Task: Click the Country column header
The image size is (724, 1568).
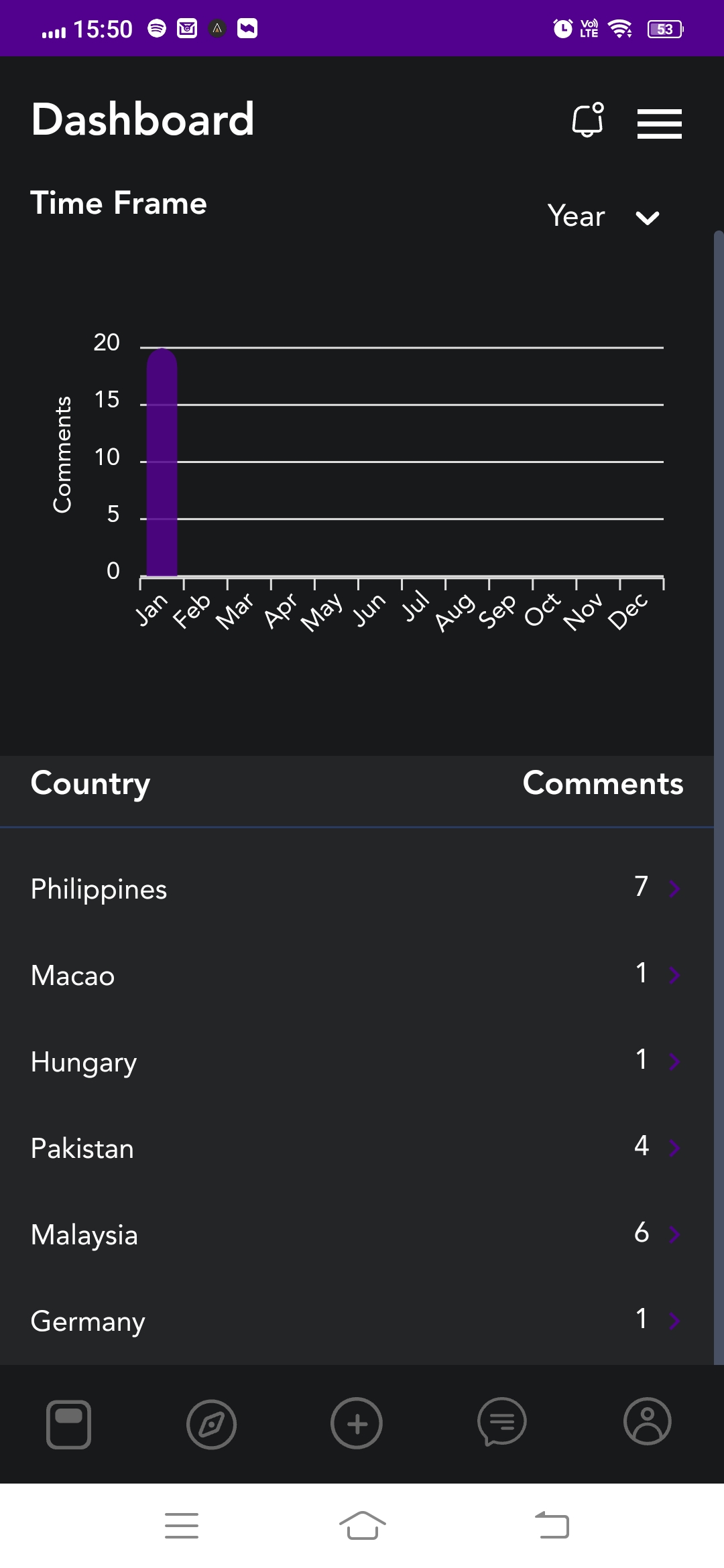Action: click(90, 784)
